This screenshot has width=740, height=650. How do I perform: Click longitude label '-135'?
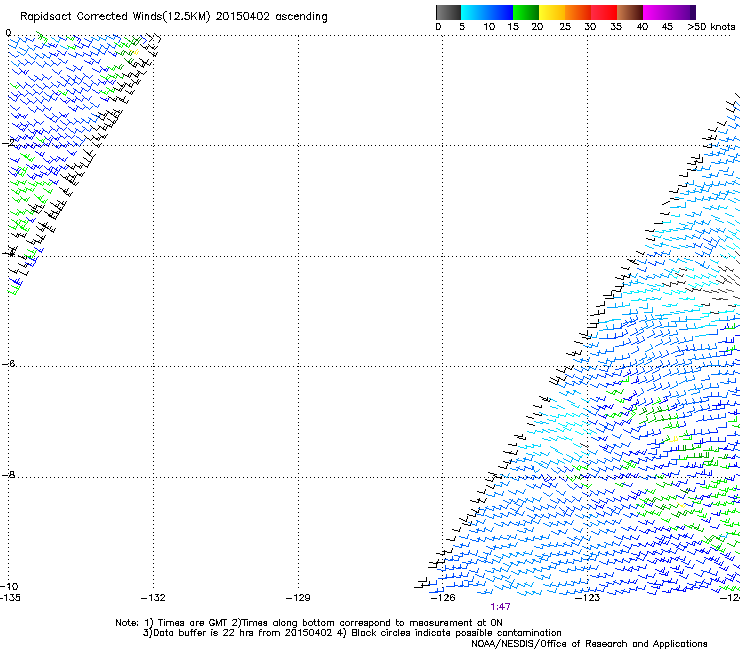point(10,598)
